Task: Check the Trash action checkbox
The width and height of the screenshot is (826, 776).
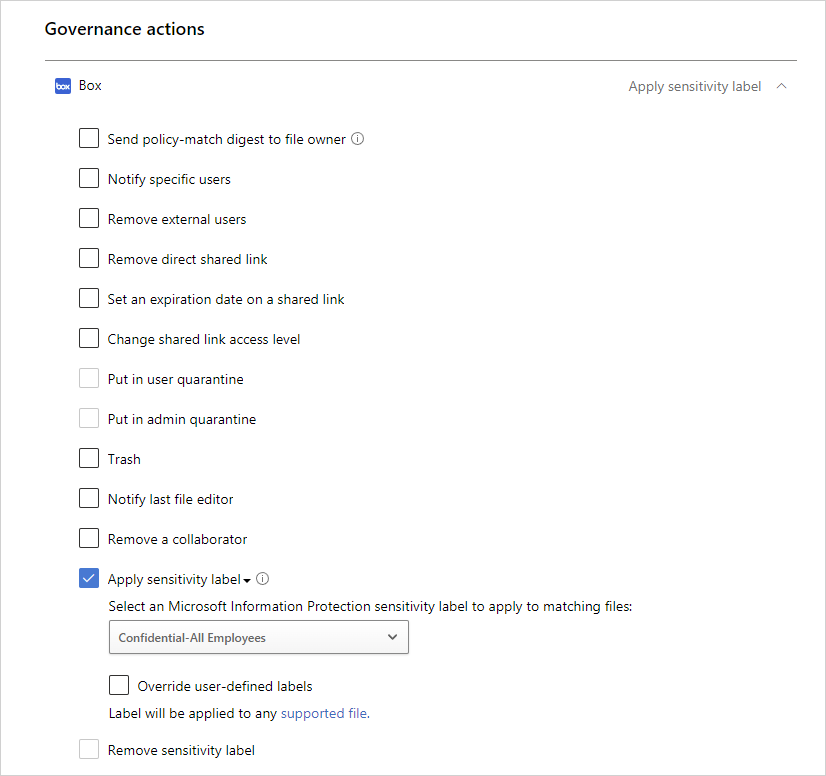Action: pyautogui.click(x=89, y=459)
